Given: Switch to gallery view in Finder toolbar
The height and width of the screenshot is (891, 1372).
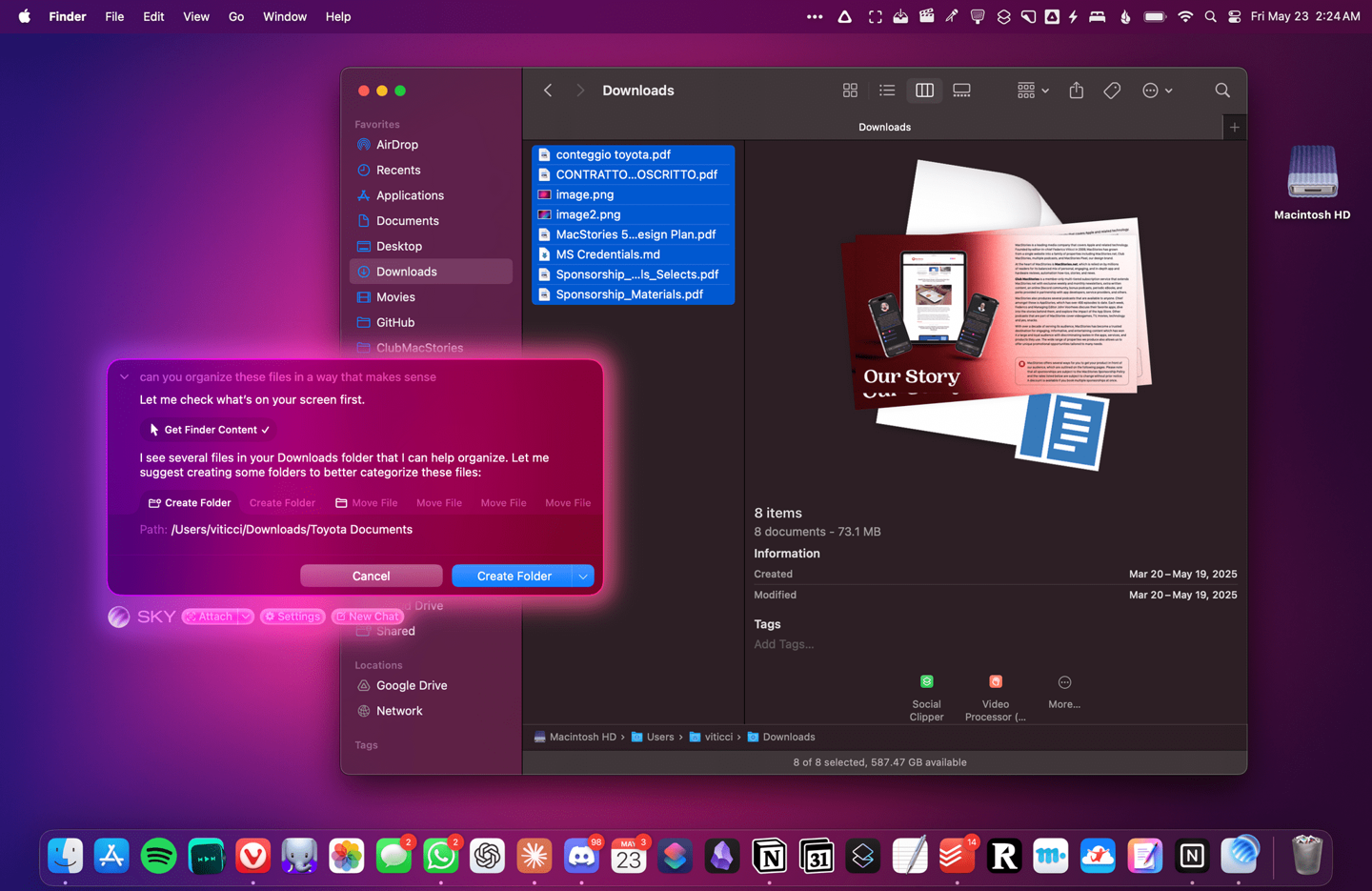Looking at the screenshot, I should pos(961,90).
